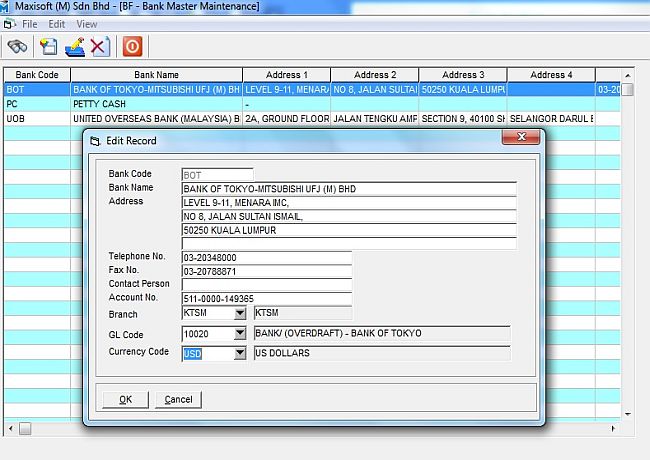
Task: Close the Edit Record dialog
Action: pyautogui.click(x=520, y=139)
